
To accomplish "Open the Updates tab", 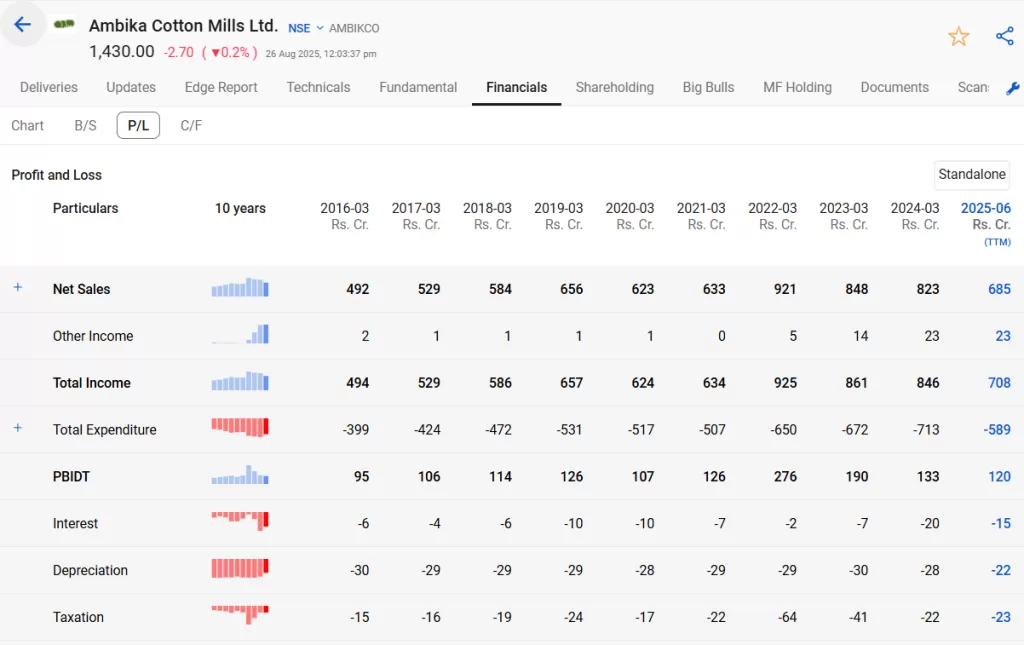I will (131, 87).
